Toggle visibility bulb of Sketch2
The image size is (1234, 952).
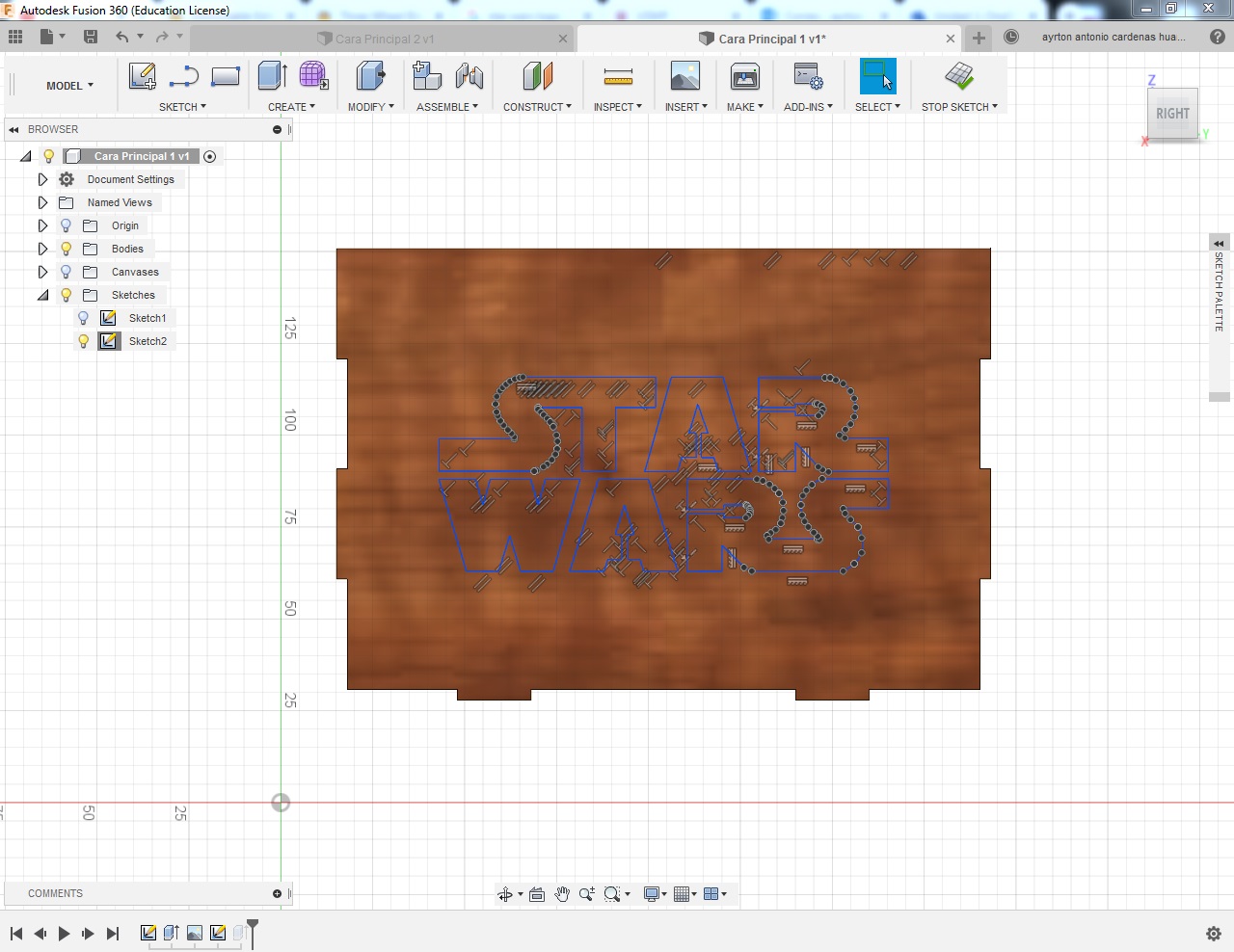pos(83,341)
